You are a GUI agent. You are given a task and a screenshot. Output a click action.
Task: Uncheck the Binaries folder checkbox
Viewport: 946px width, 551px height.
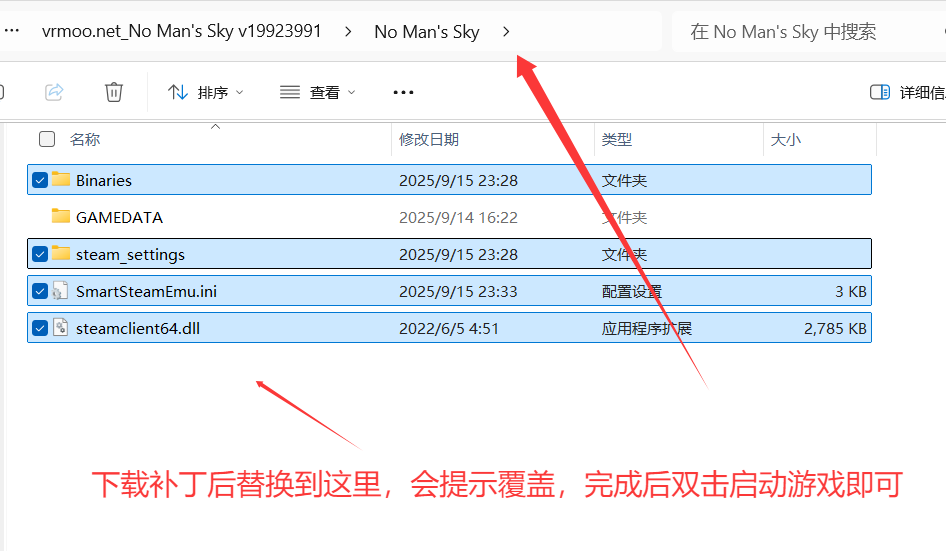pos(40,180)
